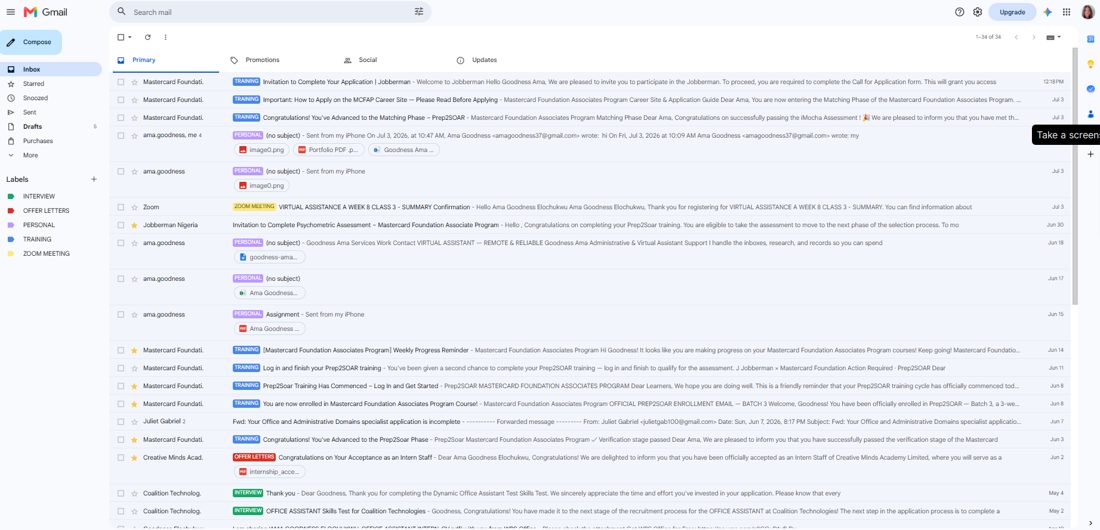The image size is (1100, 530).
Task: Open the red OFFER LETTERS label
Action: [x=46, y=211]
